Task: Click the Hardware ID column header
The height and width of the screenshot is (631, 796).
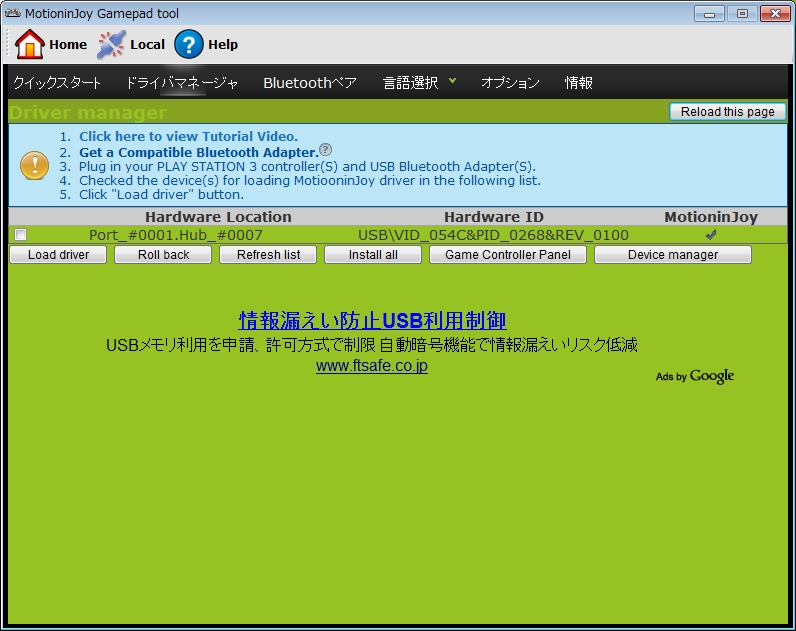Action: coord(494,217)
